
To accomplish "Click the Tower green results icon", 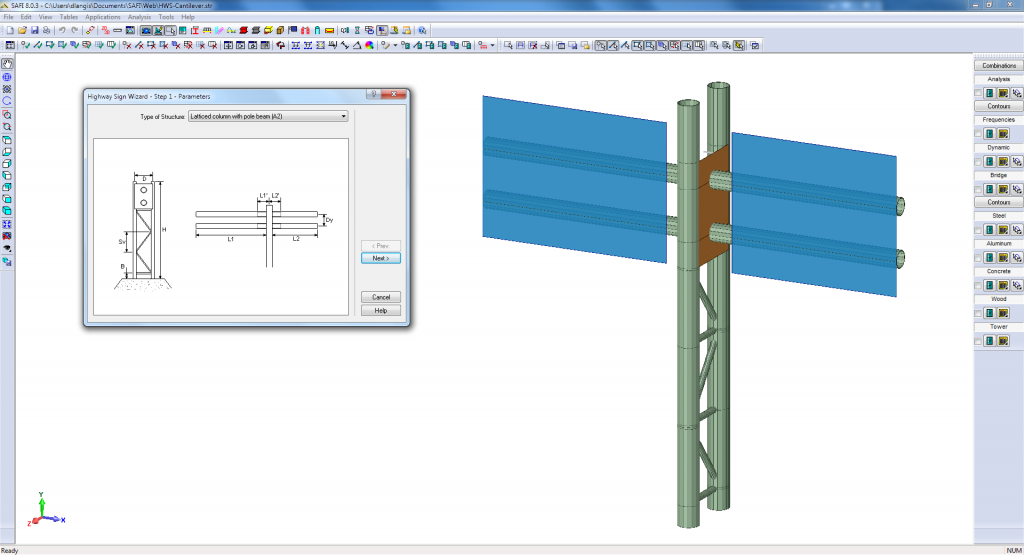I will [x=990, y=341].
